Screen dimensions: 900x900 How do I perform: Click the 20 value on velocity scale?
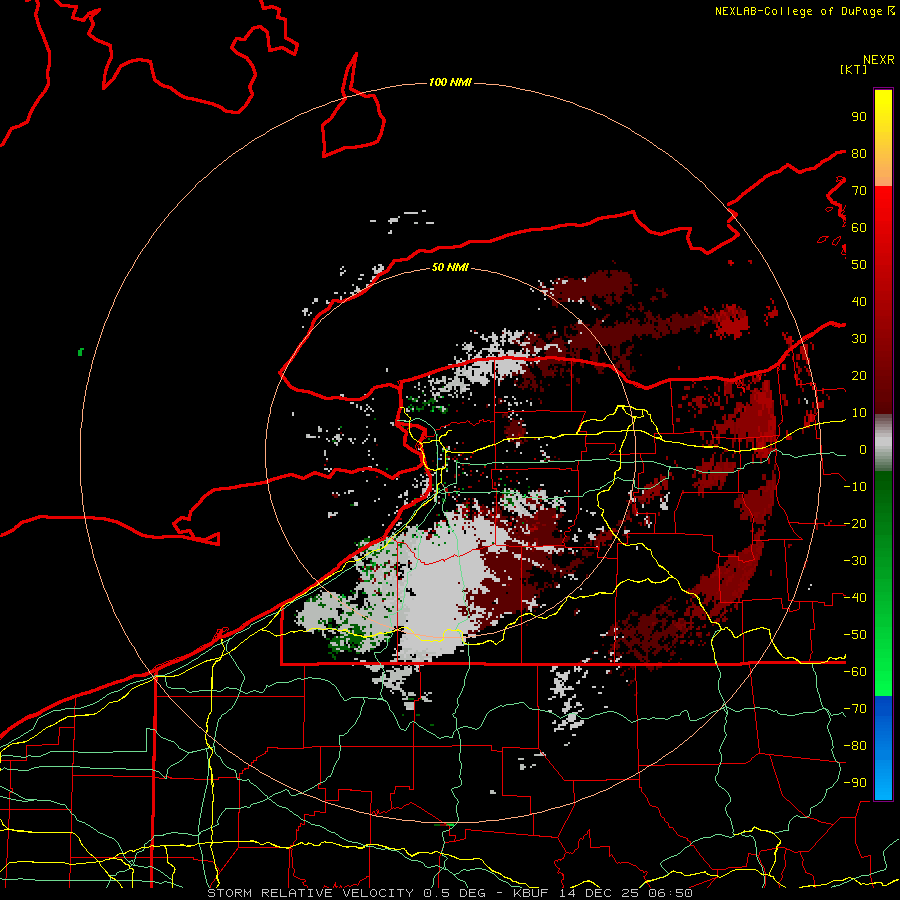pyautogui.click(x=859, y=375)
